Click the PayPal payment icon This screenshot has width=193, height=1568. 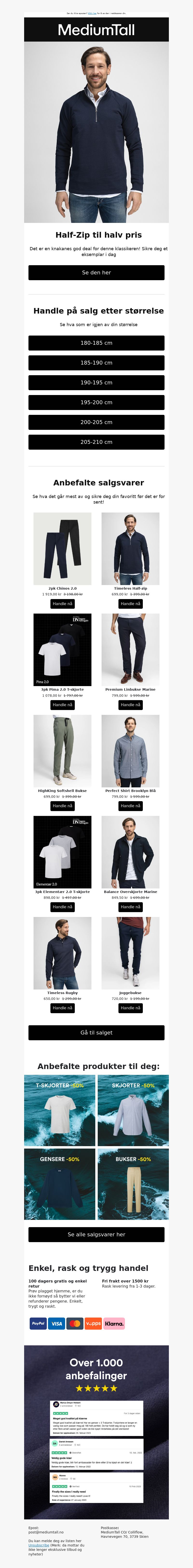click(x=38, y=1323)
